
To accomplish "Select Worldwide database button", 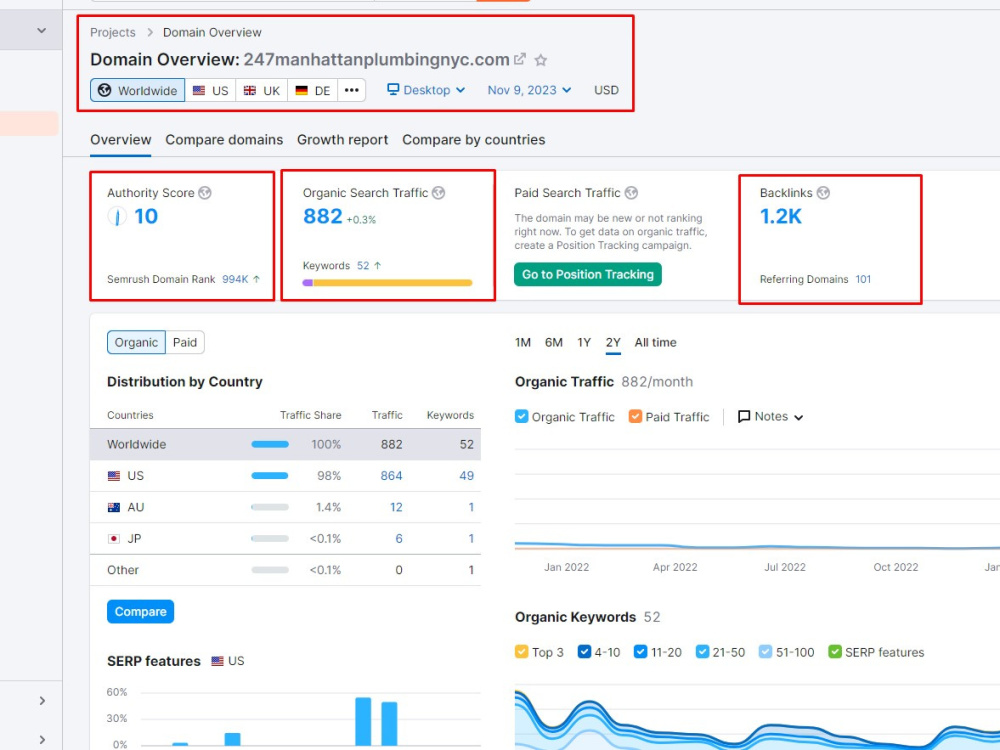I will [138, 90].
